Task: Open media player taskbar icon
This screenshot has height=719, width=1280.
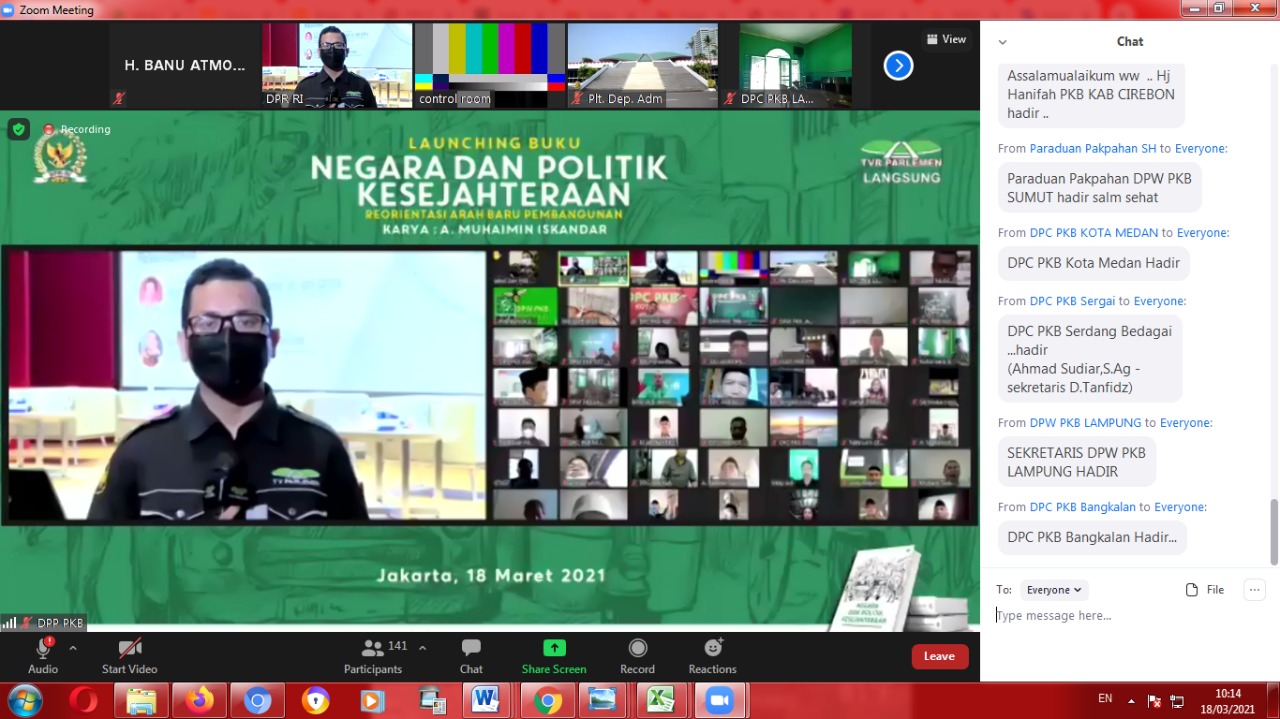Action: point(373,701)
